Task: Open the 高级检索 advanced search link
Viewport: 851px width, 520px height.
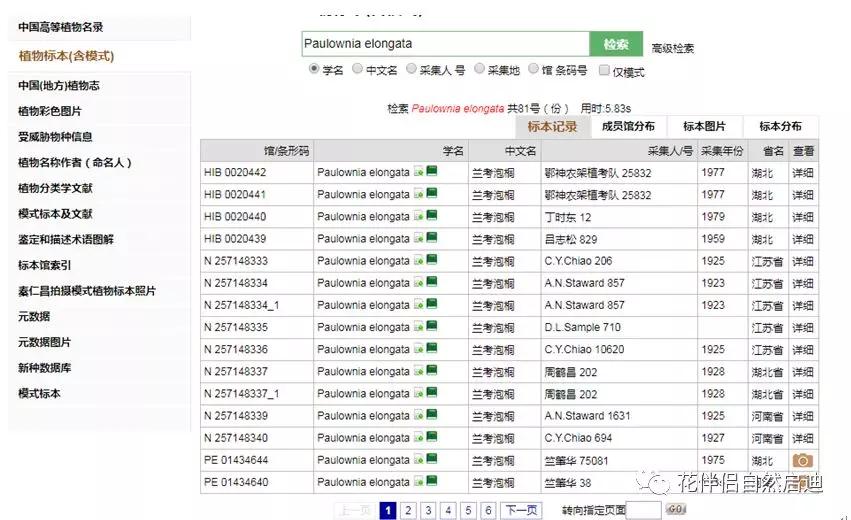Action: coord(673,48)
